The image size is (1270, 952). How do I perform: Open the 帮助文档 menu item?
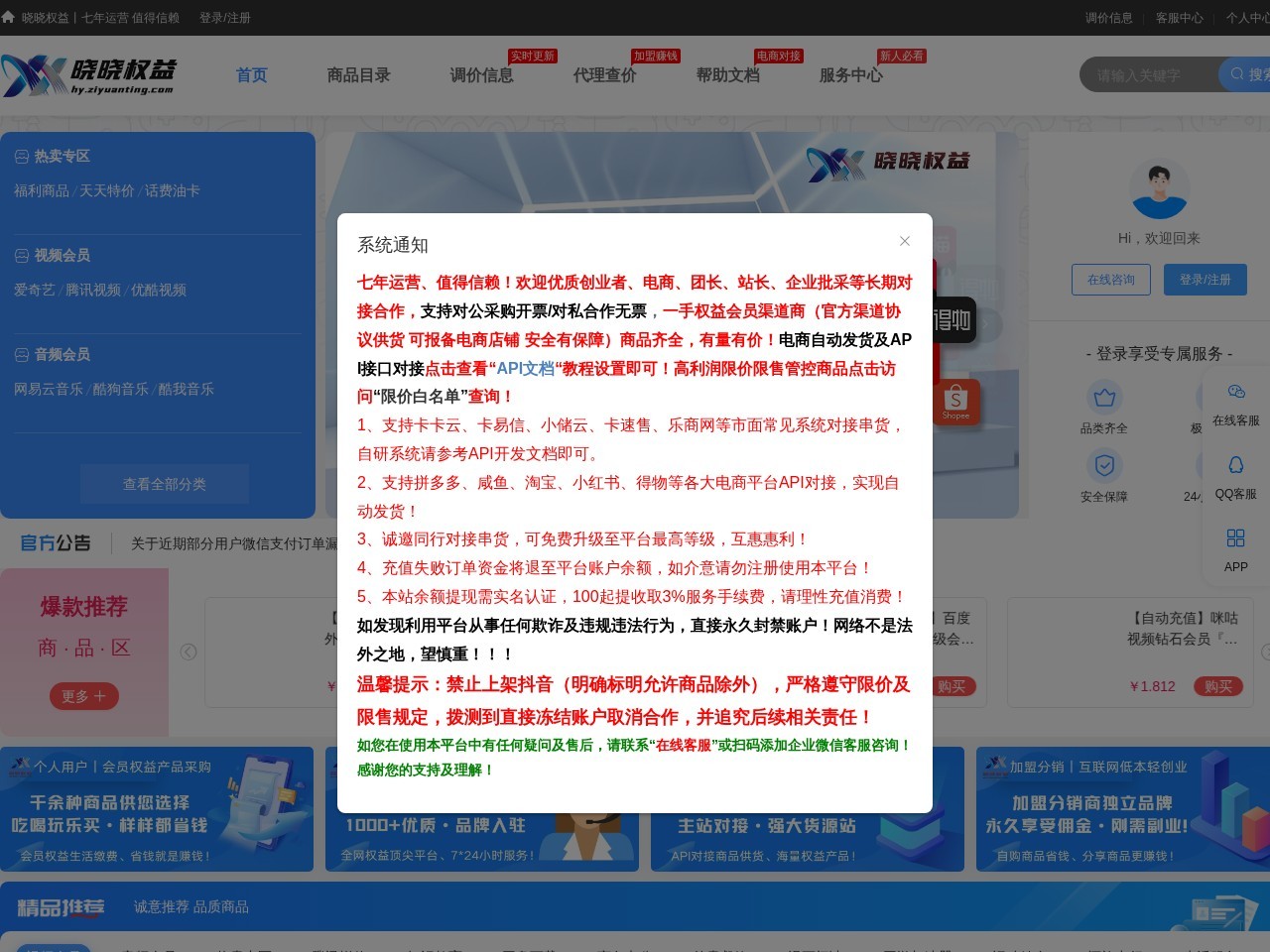point(727,74)
